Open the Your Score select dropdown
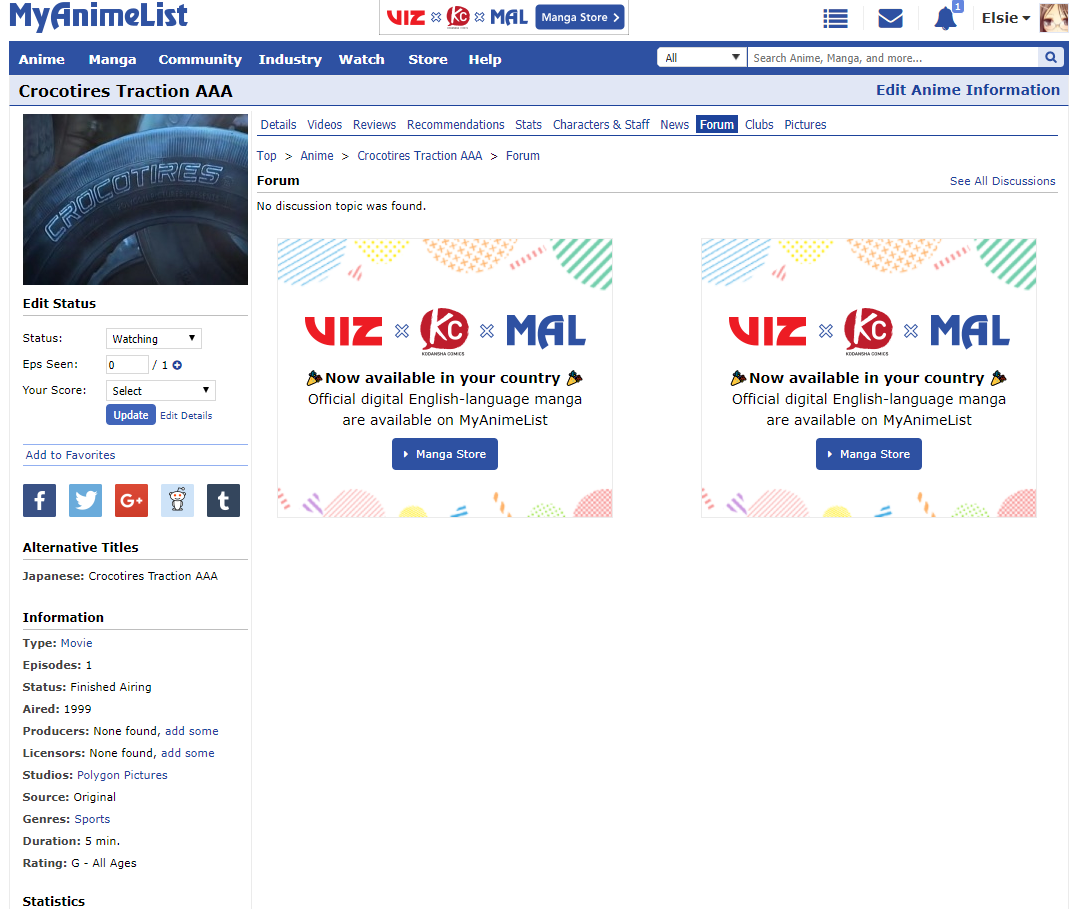1080x909 pixels. 160,390
